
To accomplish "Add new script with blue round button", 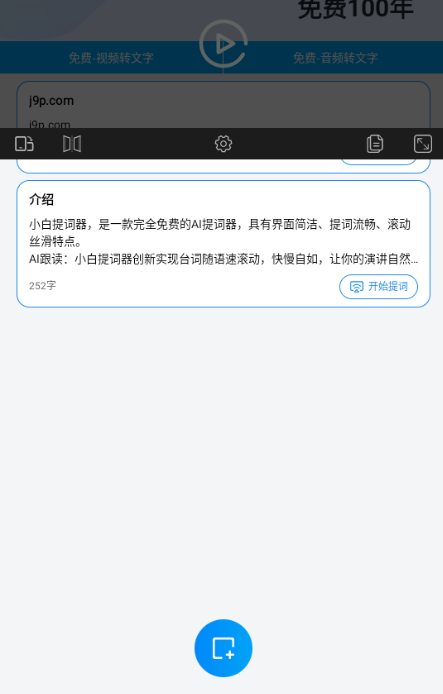I will (x=223, y=648).
